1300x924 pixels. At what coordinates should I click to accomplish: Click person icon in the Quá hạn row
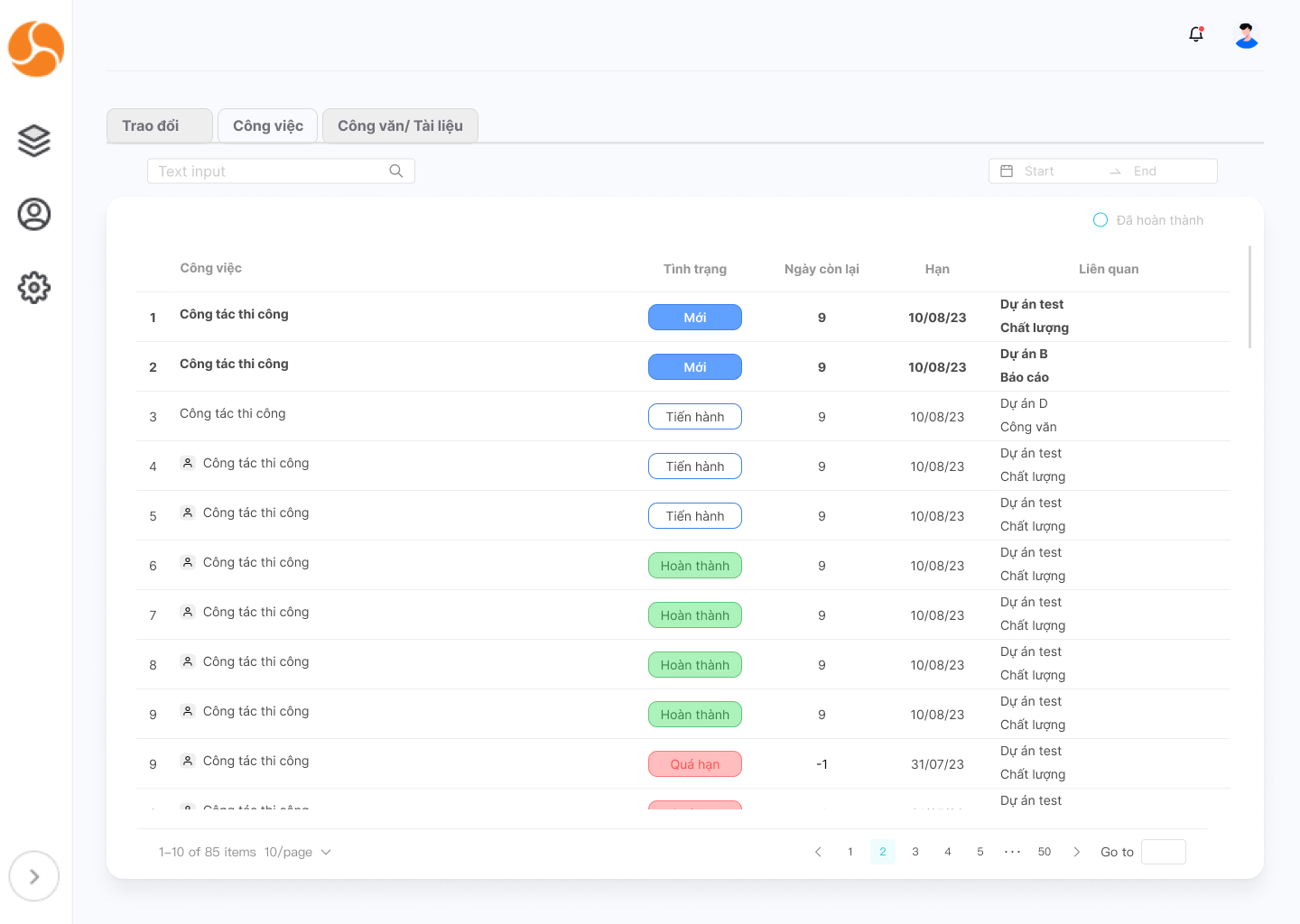point(188,761)
